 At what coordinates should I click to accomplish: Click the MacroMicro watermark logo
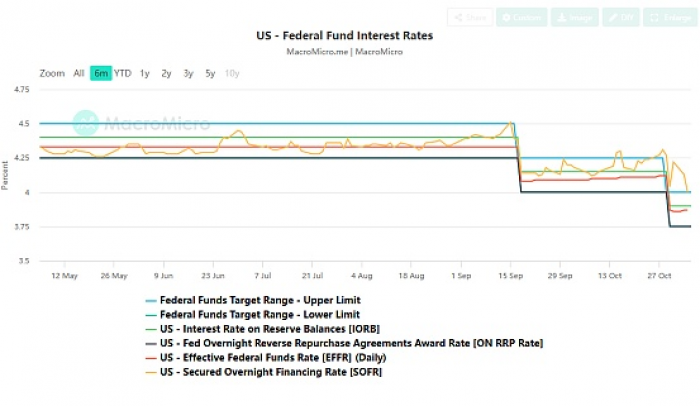point(142,124)
